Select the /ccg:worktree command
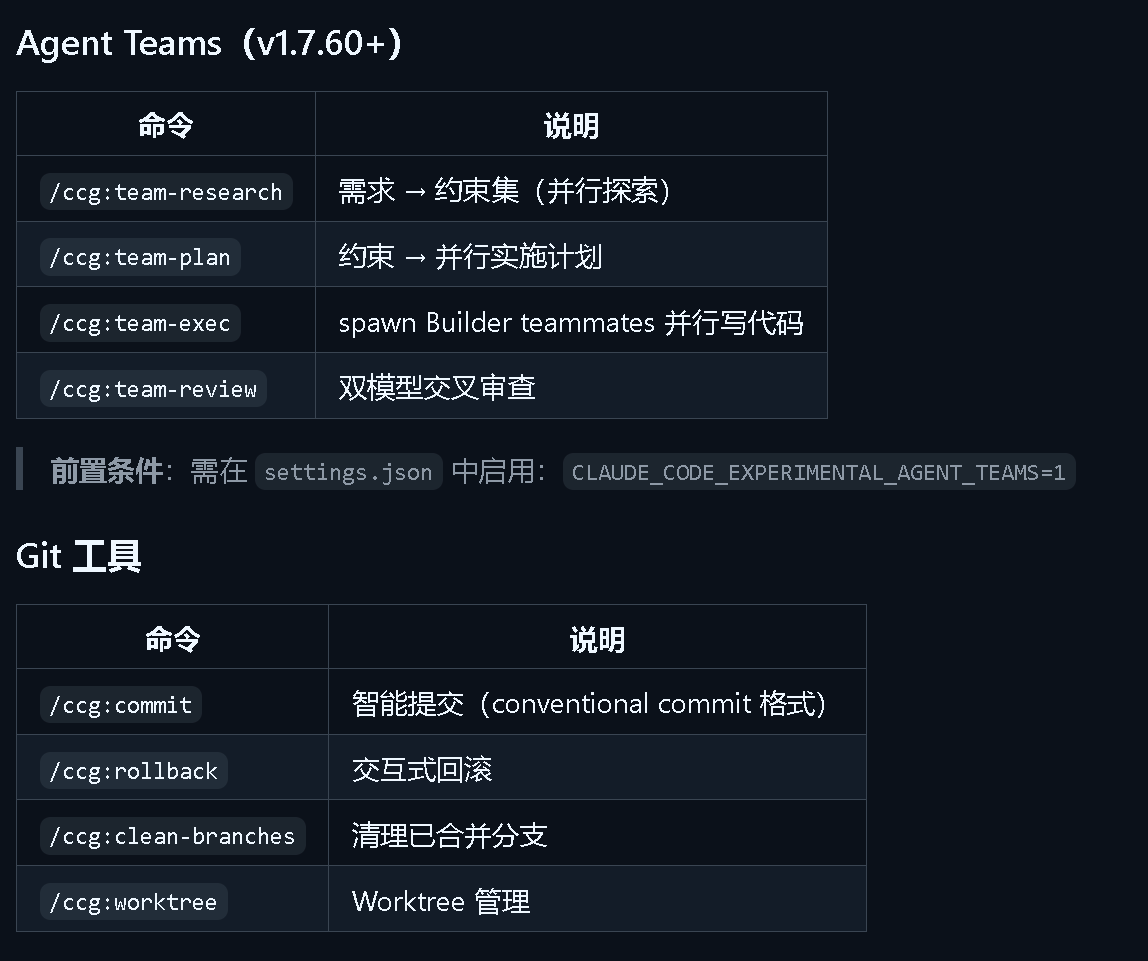 pos(134,902)
